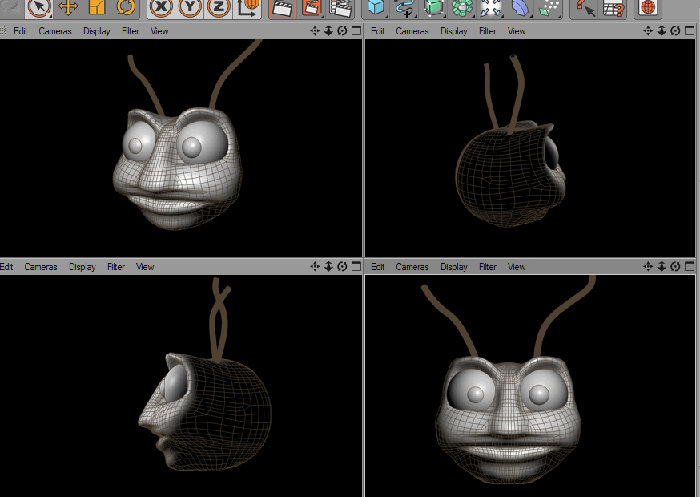Pick the Rotate tool
700x497 pixels.
pos(126,7)
